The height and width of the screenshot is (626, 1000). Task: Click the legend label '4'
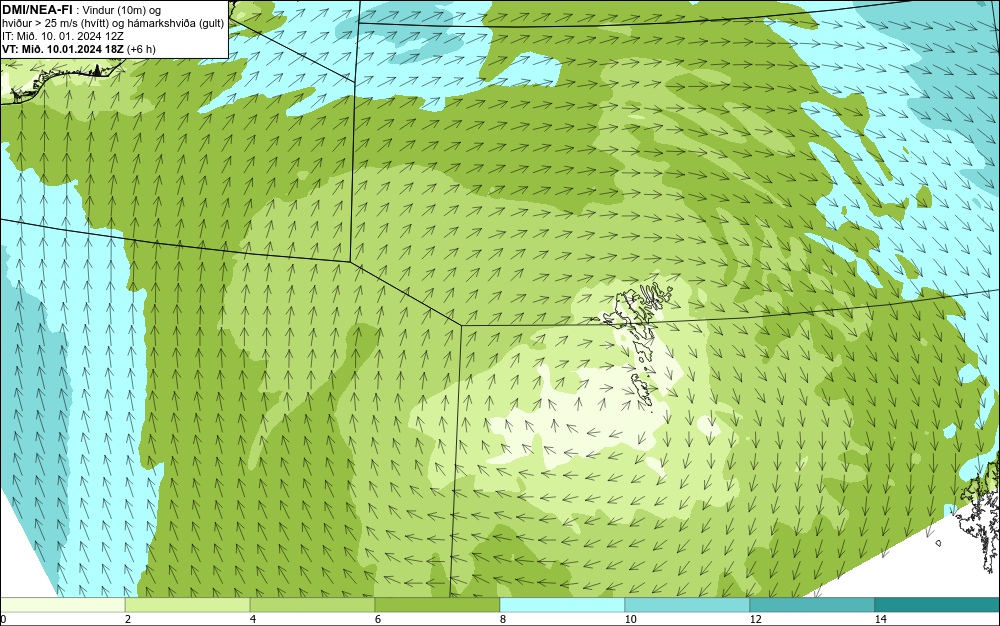253,619
